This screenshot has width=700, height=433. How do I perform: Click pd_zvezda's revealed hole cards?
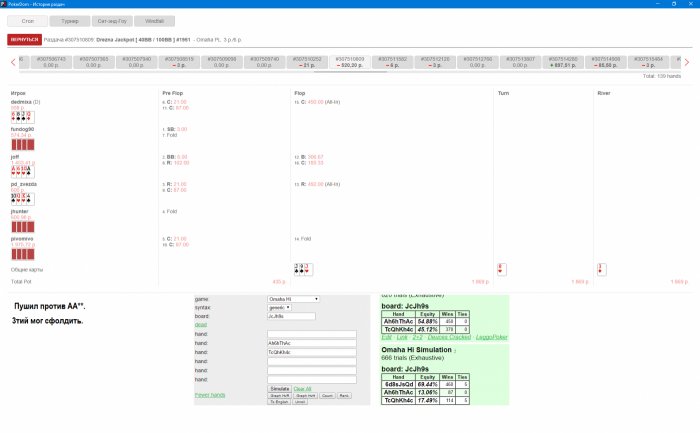point(23,199)
